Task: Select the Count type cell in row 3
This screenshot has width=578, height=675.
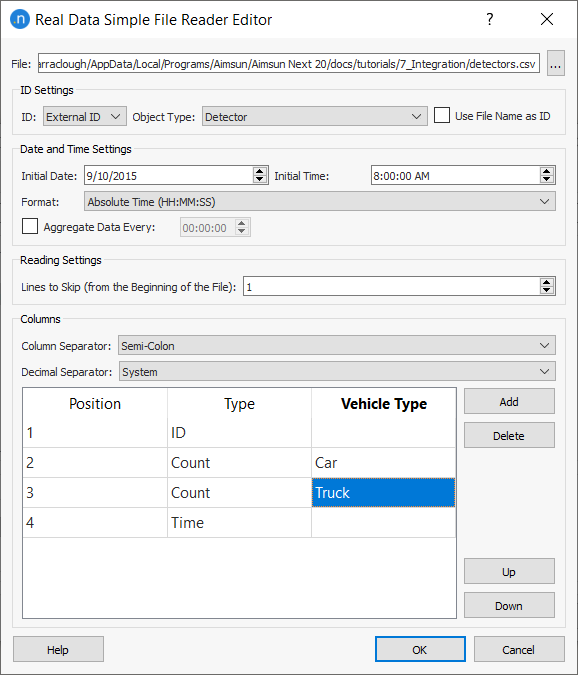Action: tap(239, 492)
